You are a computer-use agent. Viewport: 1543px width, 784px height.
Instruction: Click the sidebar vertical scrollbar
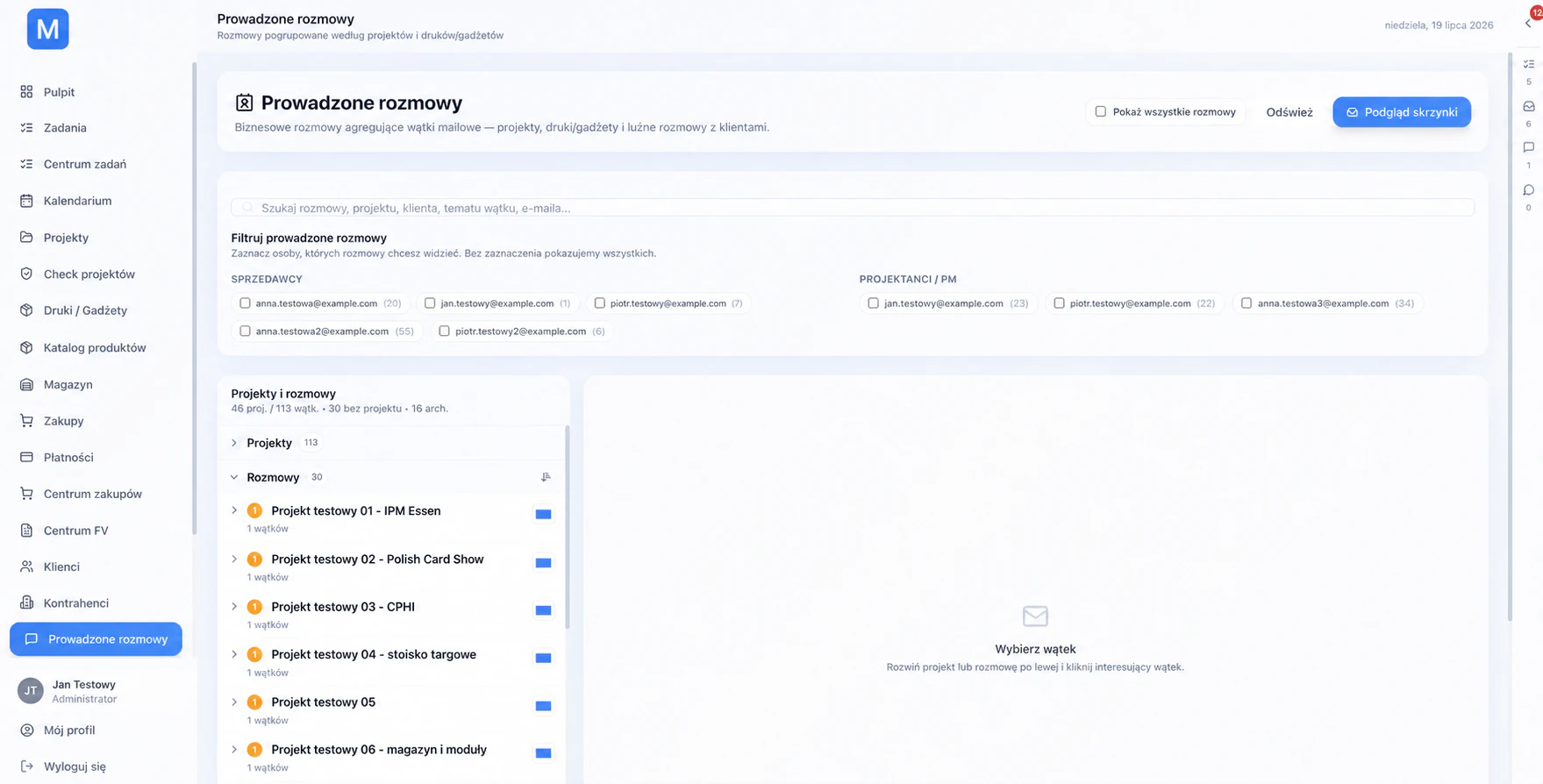194,298
